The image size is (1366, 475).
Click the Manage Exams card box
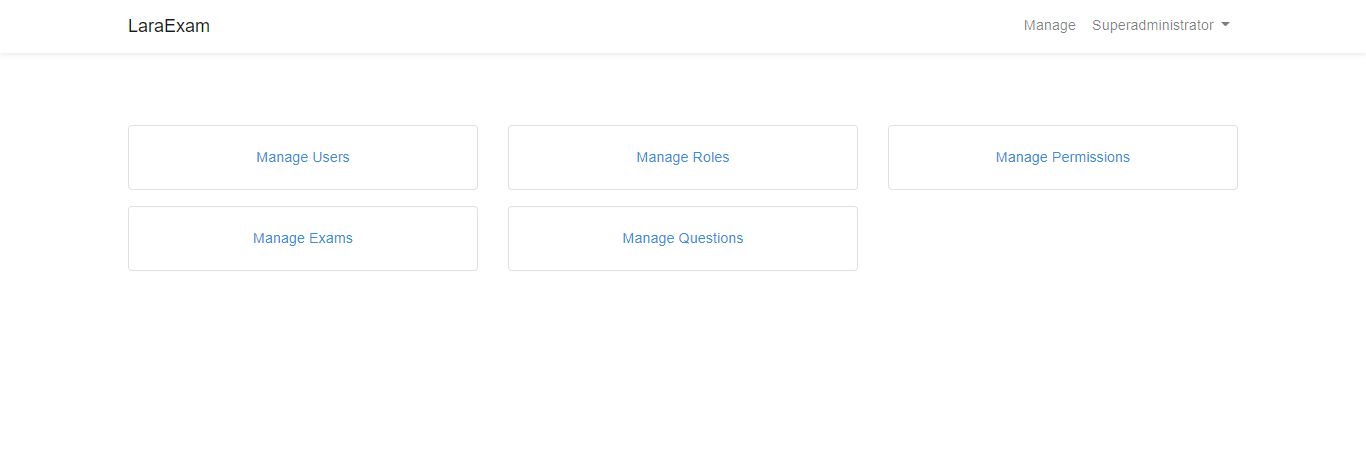click(x=303, y=238)
